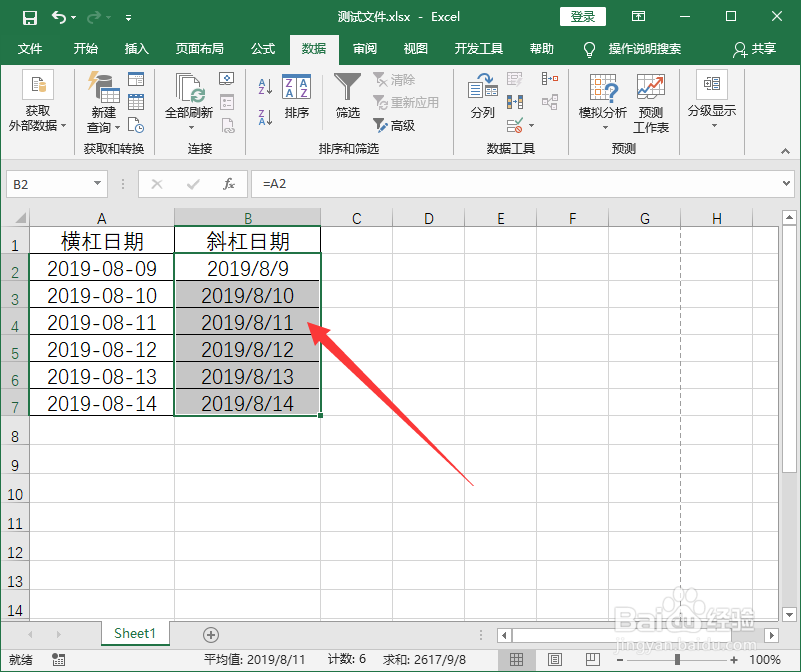The width and height of the screenshot is (801, 672).
Task: Click Connections icon in 连接 group
Action: click(x=227, y=79)
